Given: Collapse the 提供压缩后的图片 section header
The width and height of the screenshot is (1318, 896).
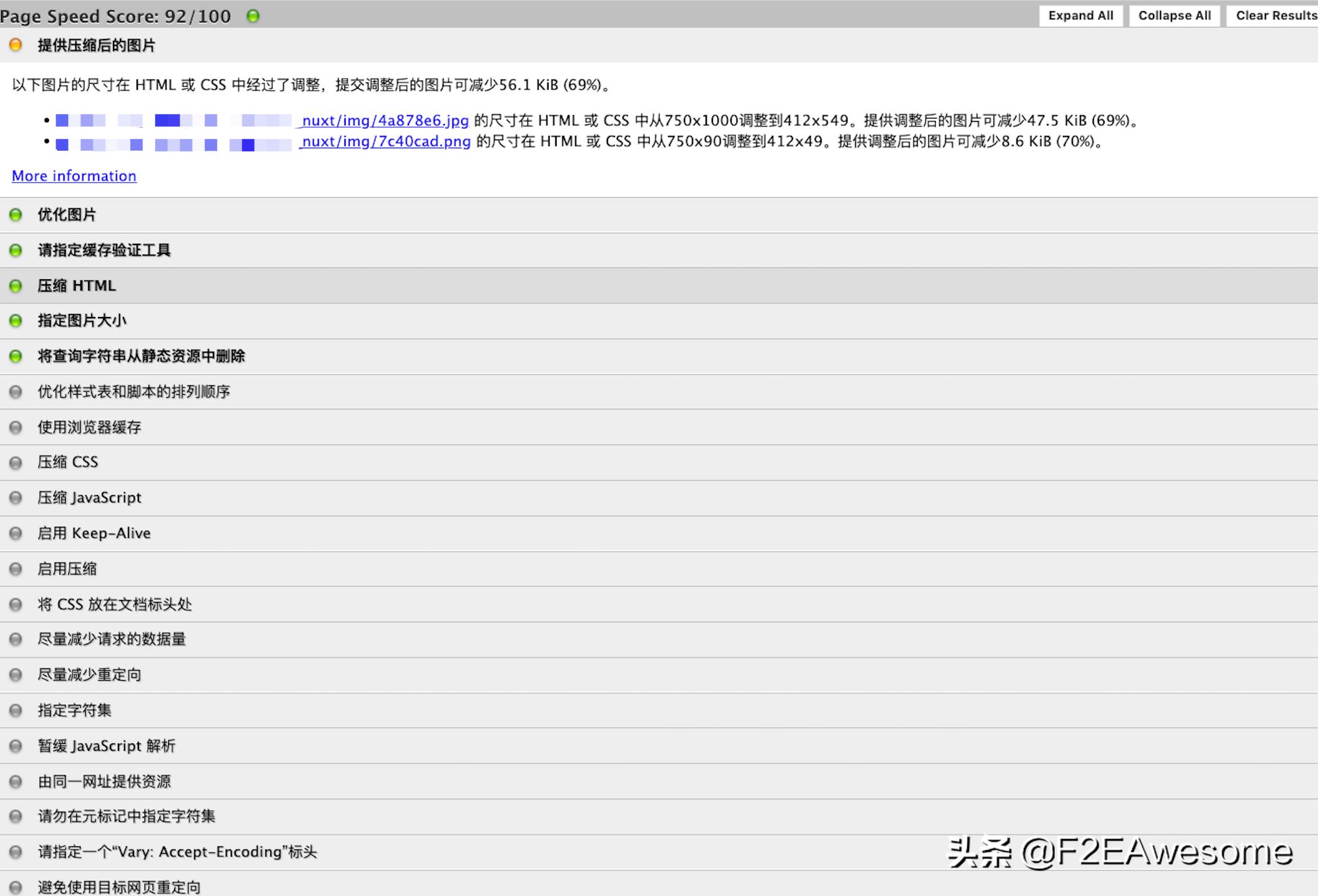Looking at the screenshot, I should 96,45.
